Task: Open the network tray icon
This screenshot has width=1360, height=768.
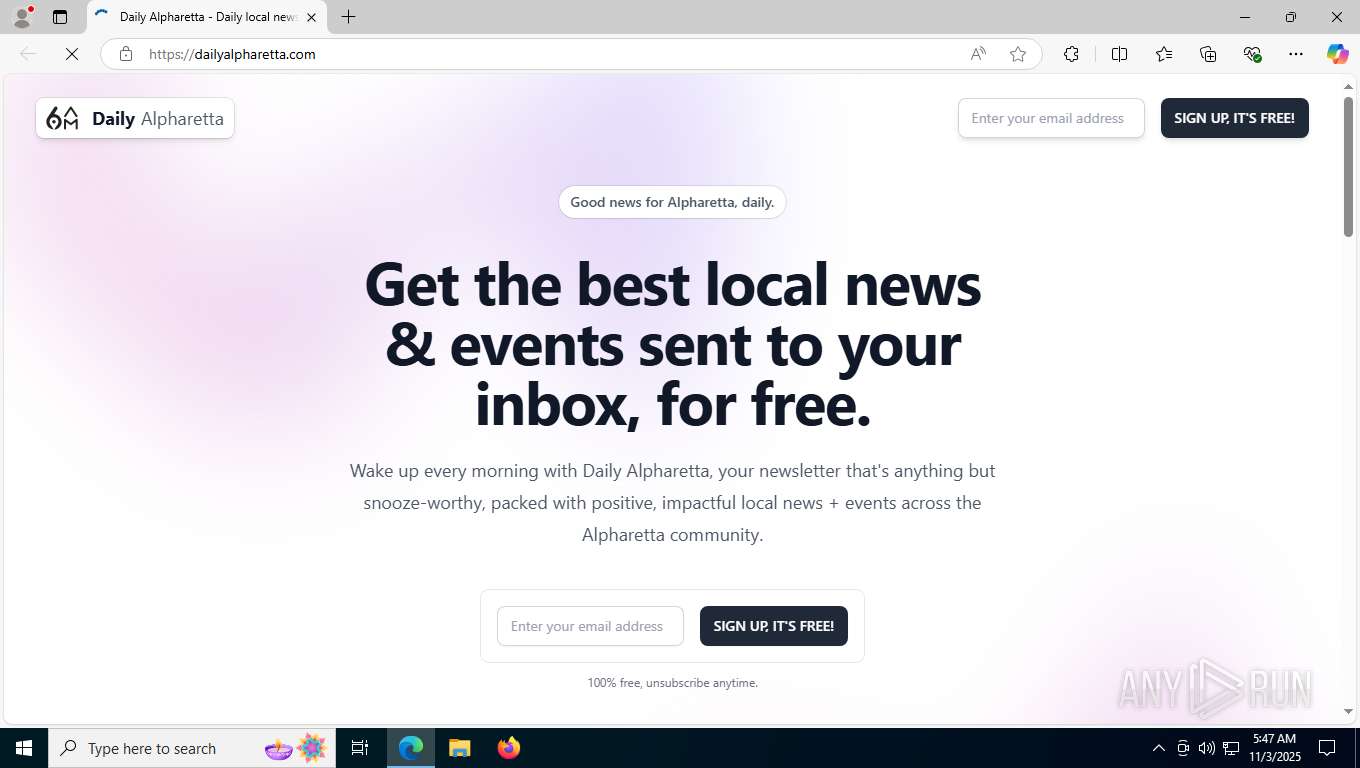Action: click(x=1231, y=748)
